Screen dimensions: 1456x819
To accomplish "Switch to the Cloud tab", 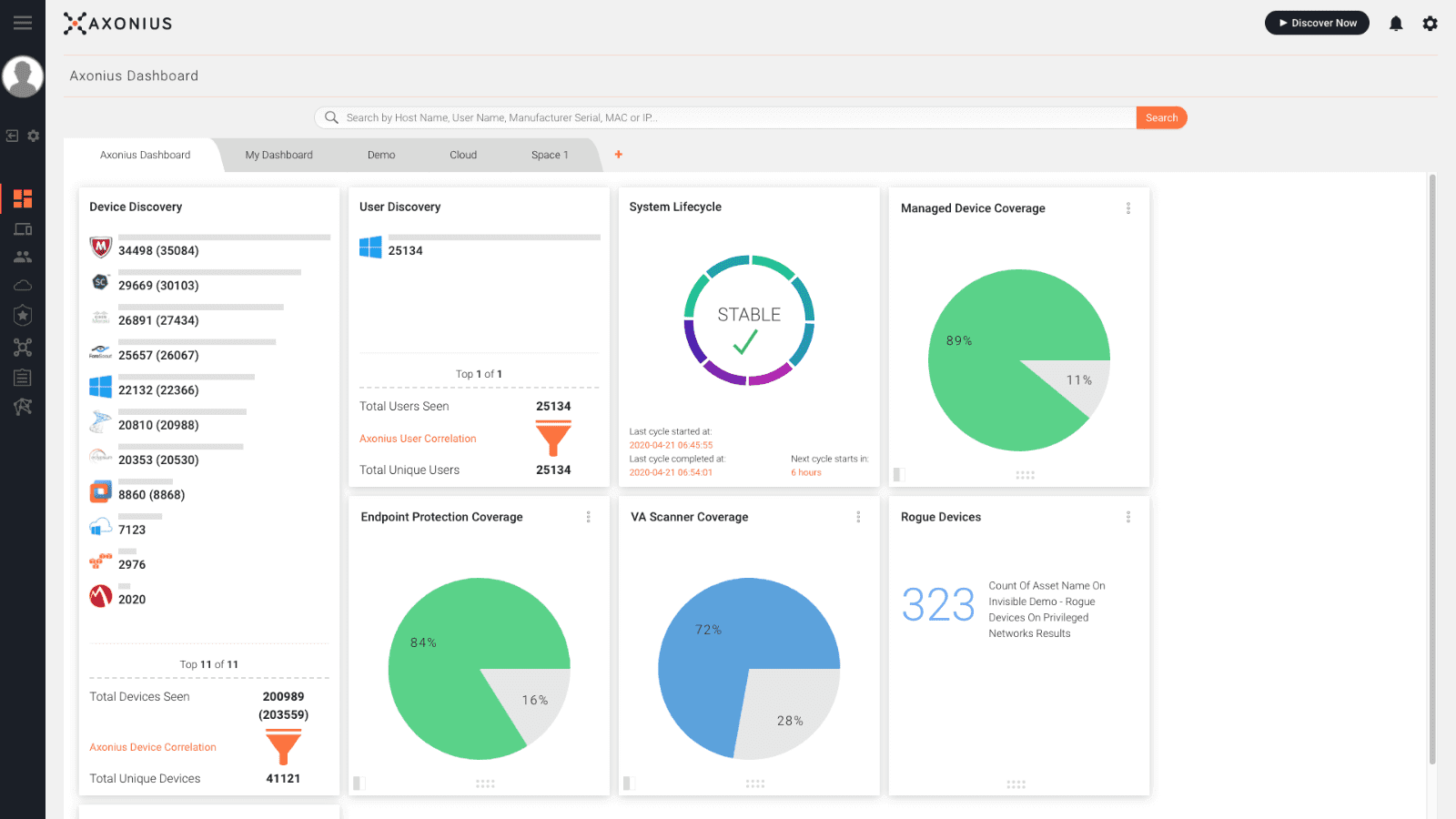I will coord(463,156).
